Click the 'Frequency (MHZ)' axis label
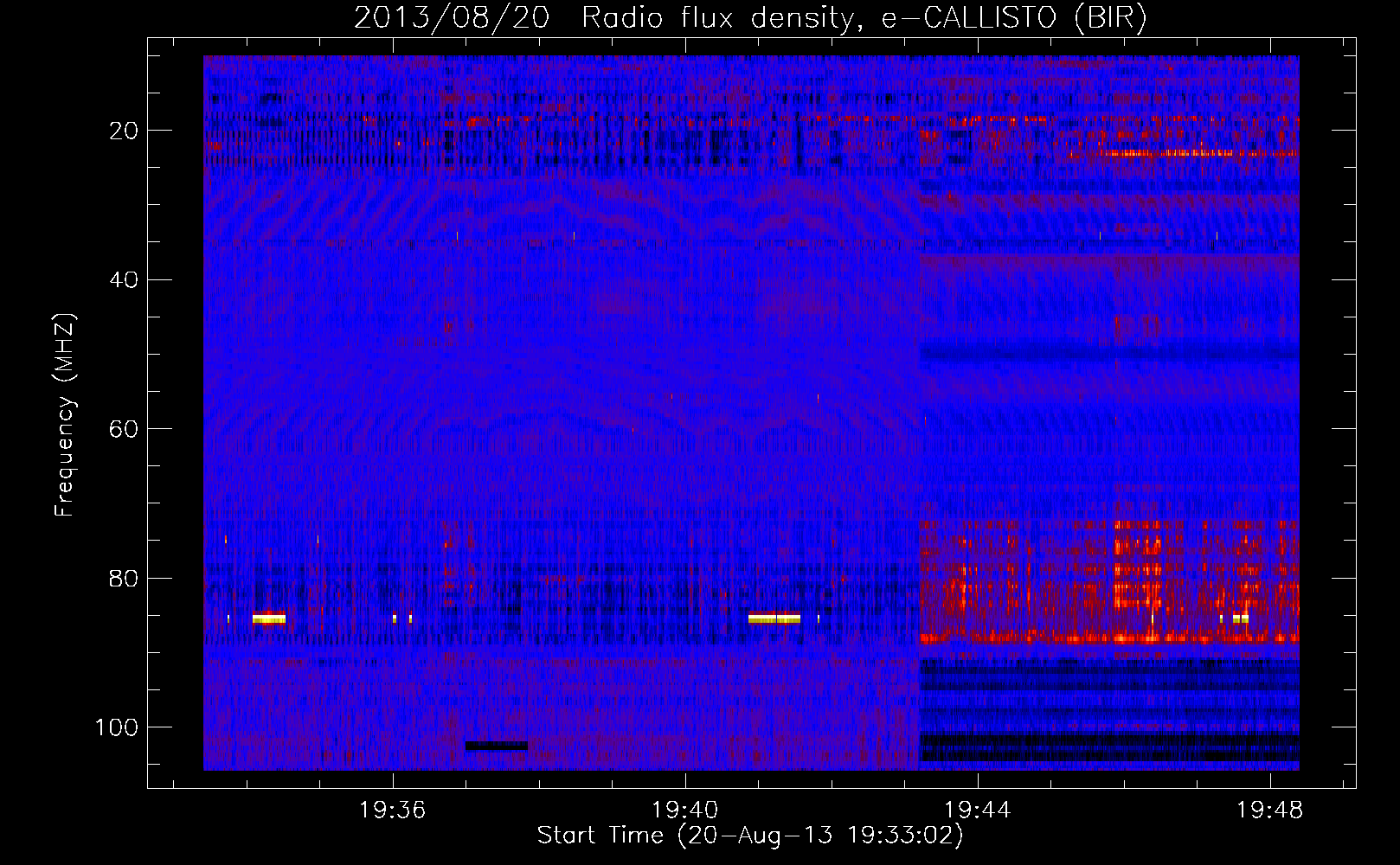1400x865 pixels. pyautogui.click(x=65, y=415)
